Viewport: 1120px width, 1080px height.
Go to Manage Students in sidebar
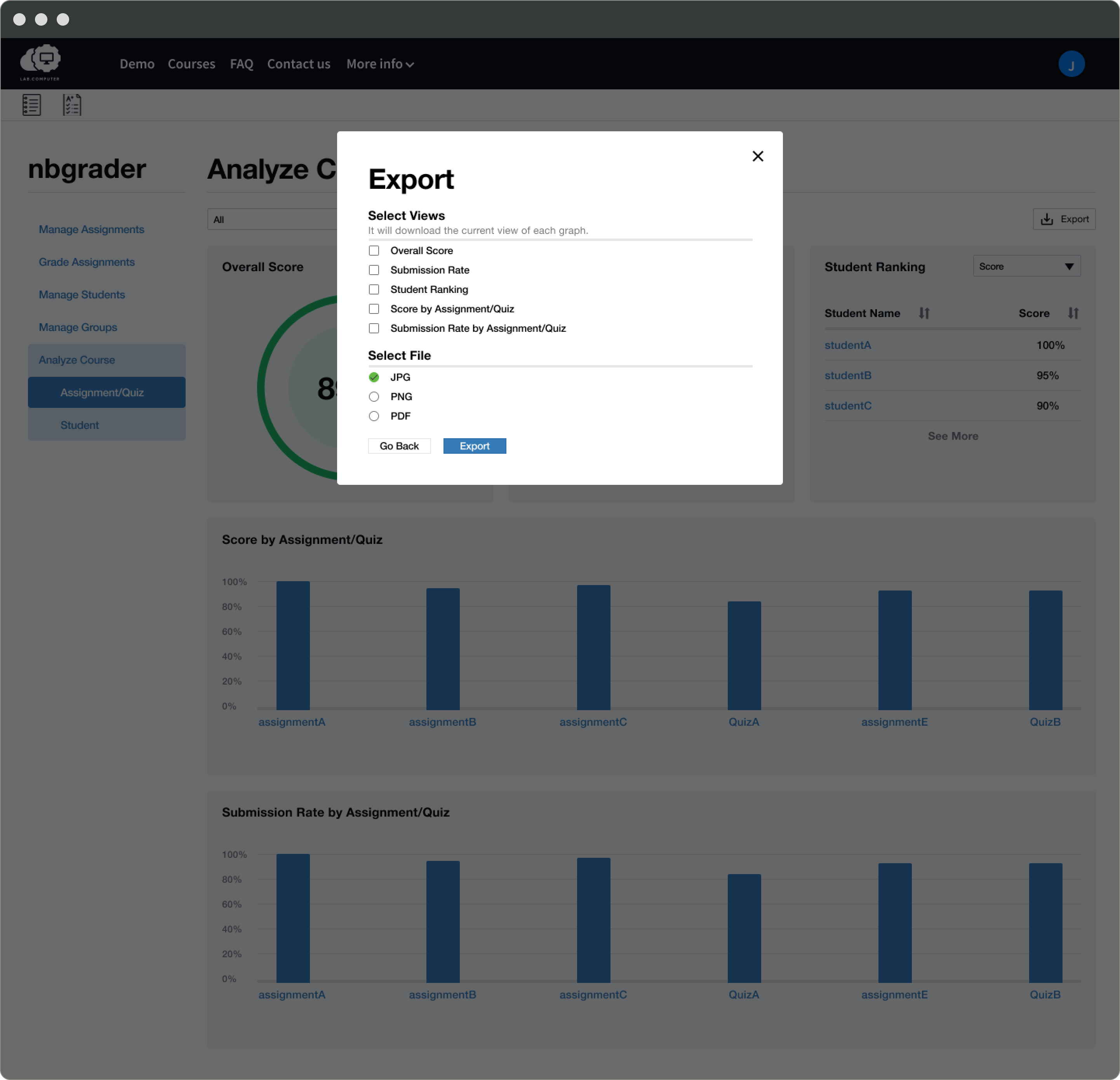point(82,294)
